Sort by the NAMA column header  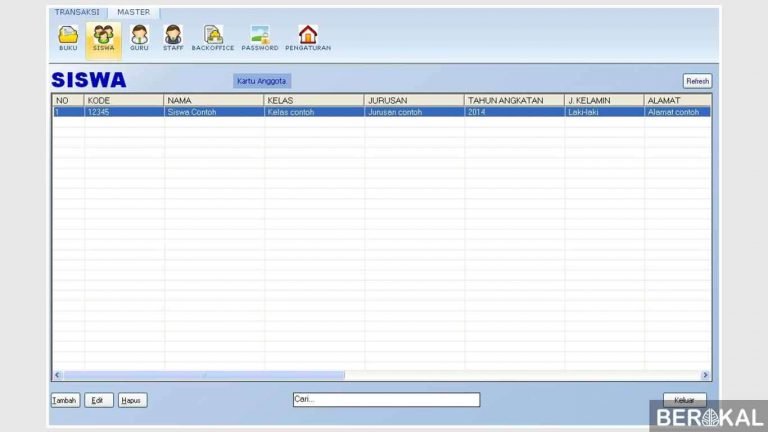(213, 101)
